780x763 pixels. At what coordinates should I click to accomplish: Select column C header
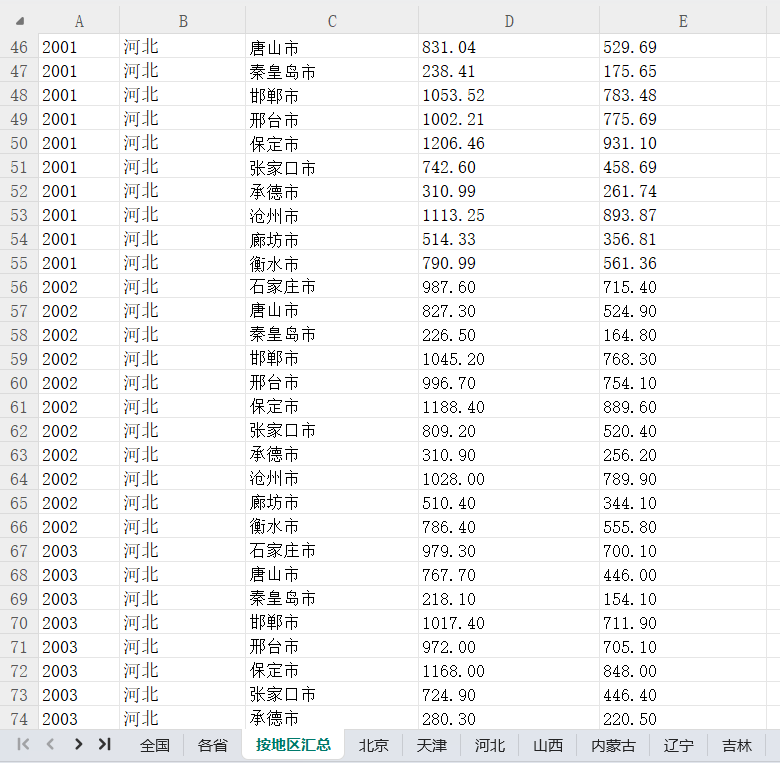[x=332, y=21]
